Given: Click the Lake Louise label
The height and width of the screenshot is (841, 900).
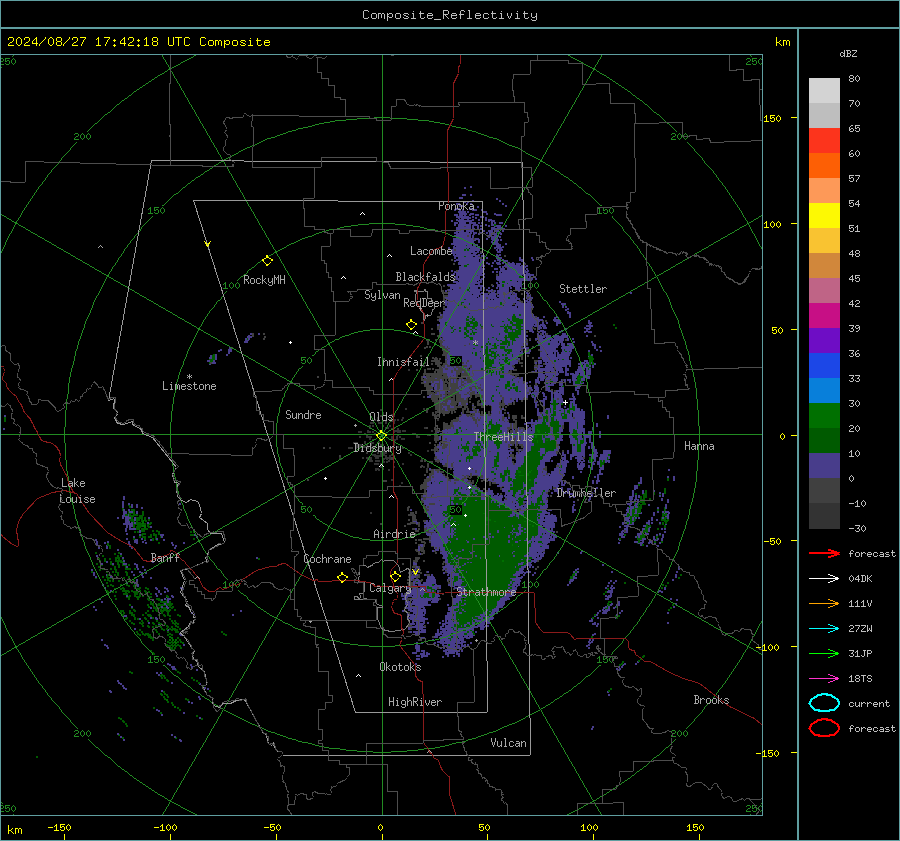Looking at the screenshot, I should click(77, 491).
